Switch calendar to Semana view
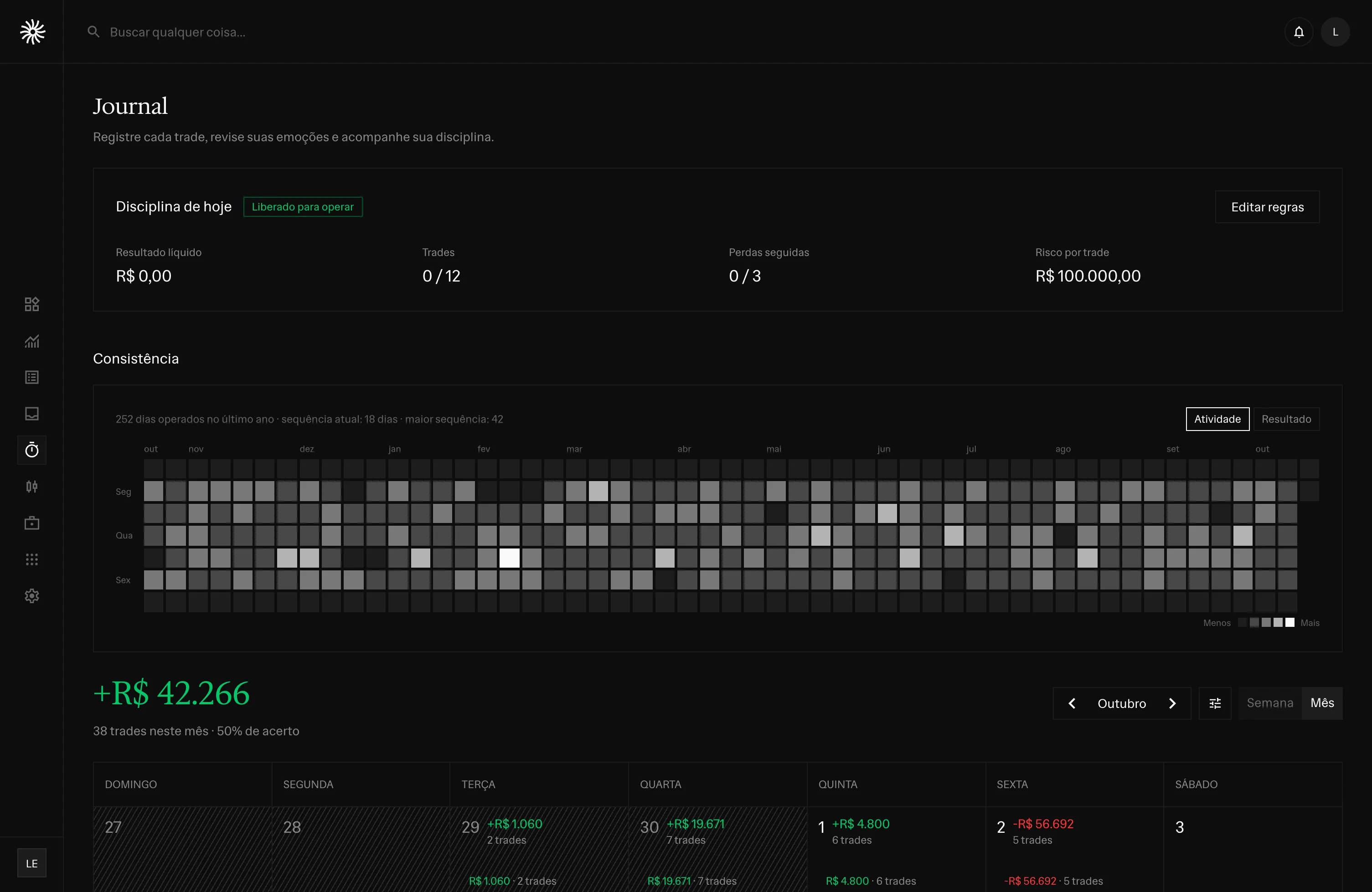The height and width of the screenshot is (892, 1372). [1270, 703]
